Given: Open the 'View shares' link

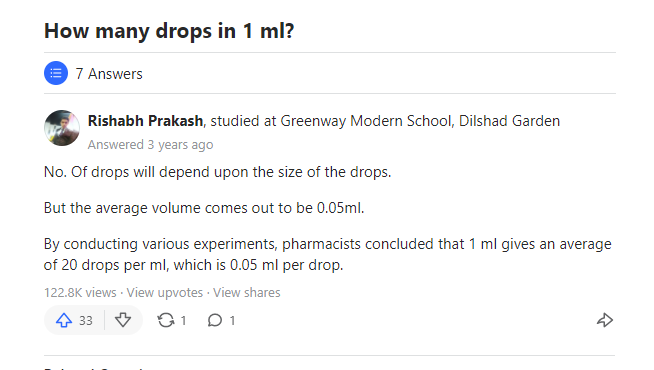Looking at the screenshot, I should [247, 293].
